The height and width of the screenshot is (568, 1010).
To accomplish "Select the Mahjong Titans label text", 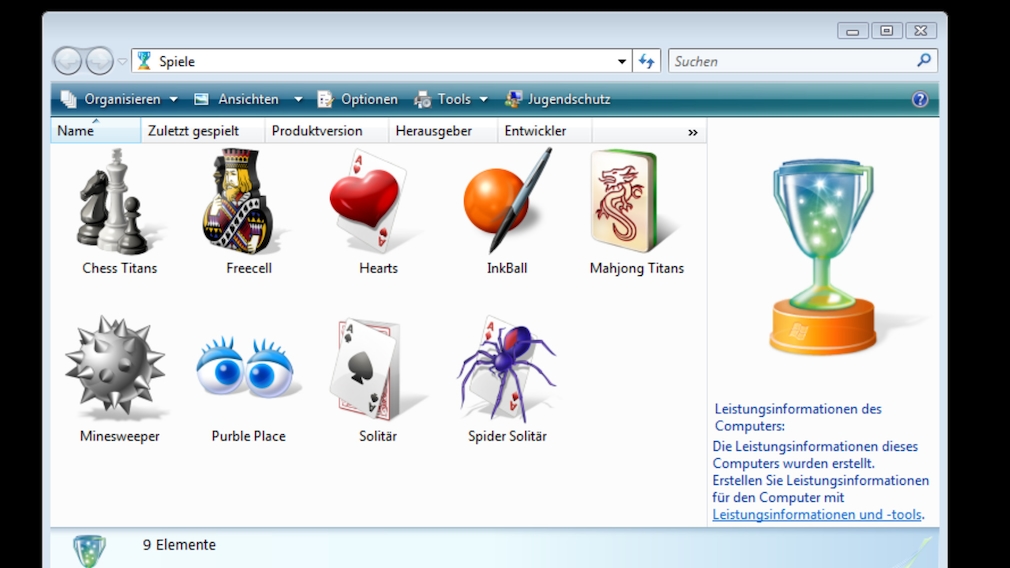I will pyautogui.click(x=636, y=268).
